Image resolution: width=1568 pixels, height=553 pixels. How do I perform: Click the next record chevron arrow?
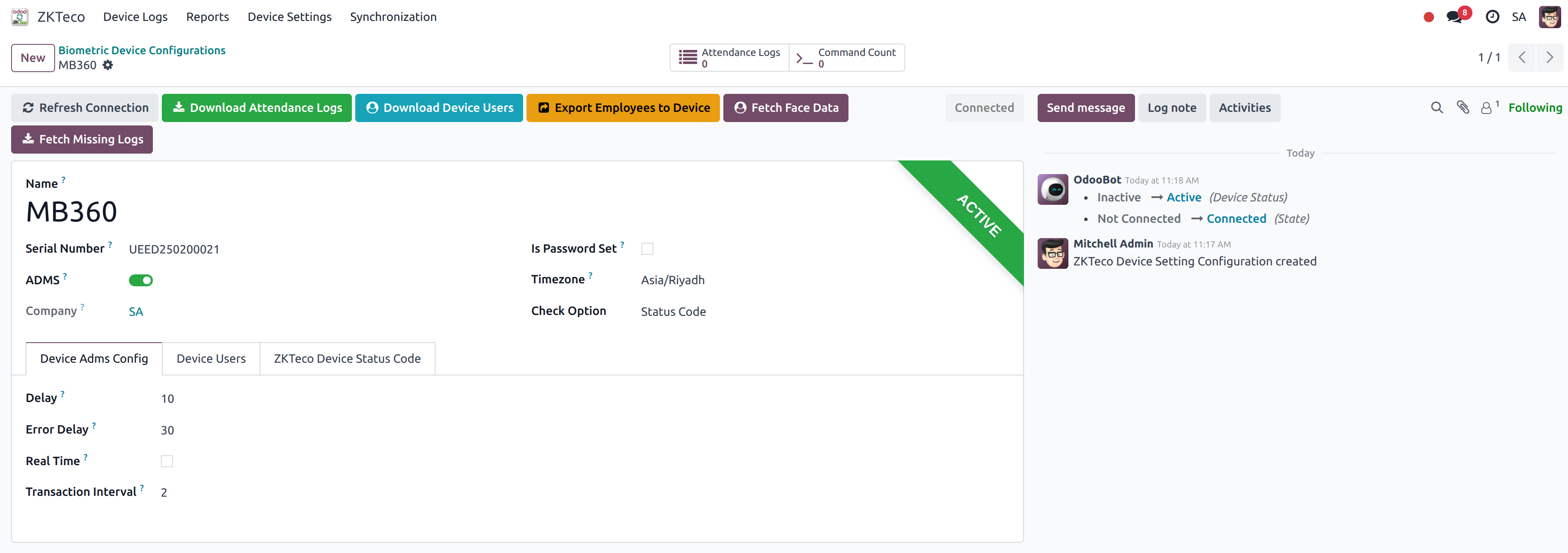coord(1550,57)
